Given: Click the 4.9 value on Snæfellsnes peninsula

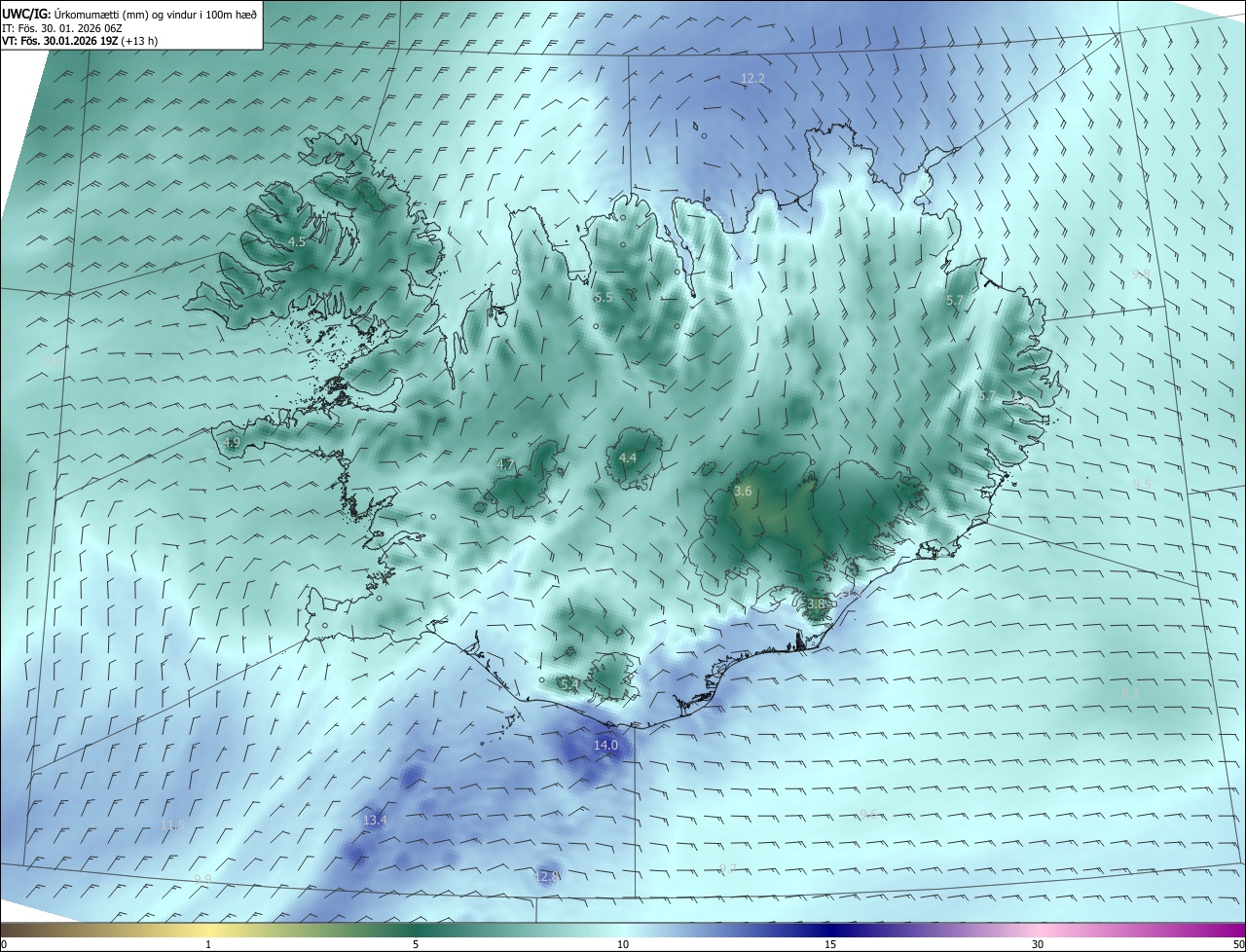Looking at the screenshot, I should click(232, 442).
